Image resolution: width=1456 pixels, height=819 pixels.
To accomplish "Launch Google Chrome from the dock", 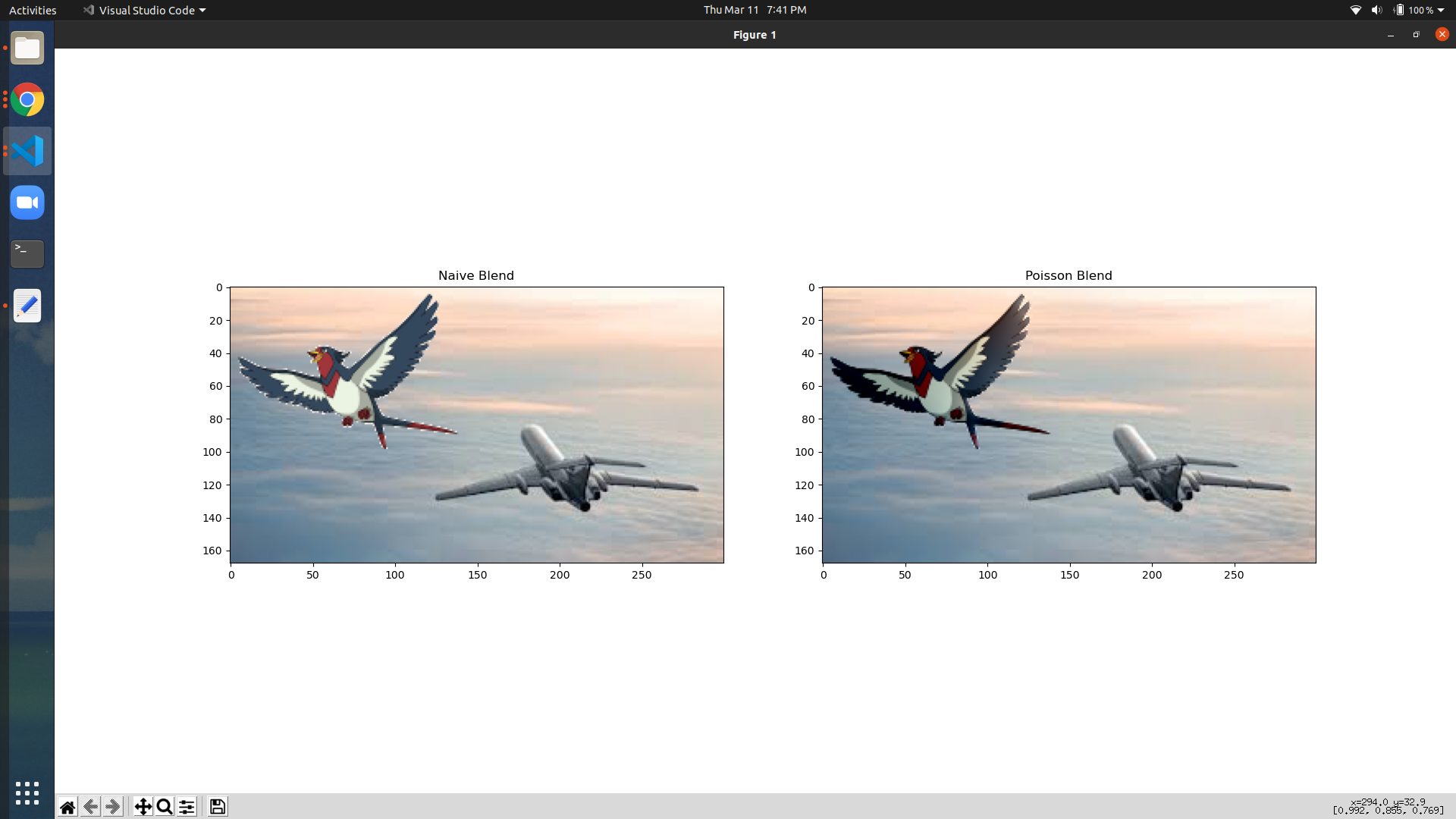I will pyautogui.click(x=27, y=99).
